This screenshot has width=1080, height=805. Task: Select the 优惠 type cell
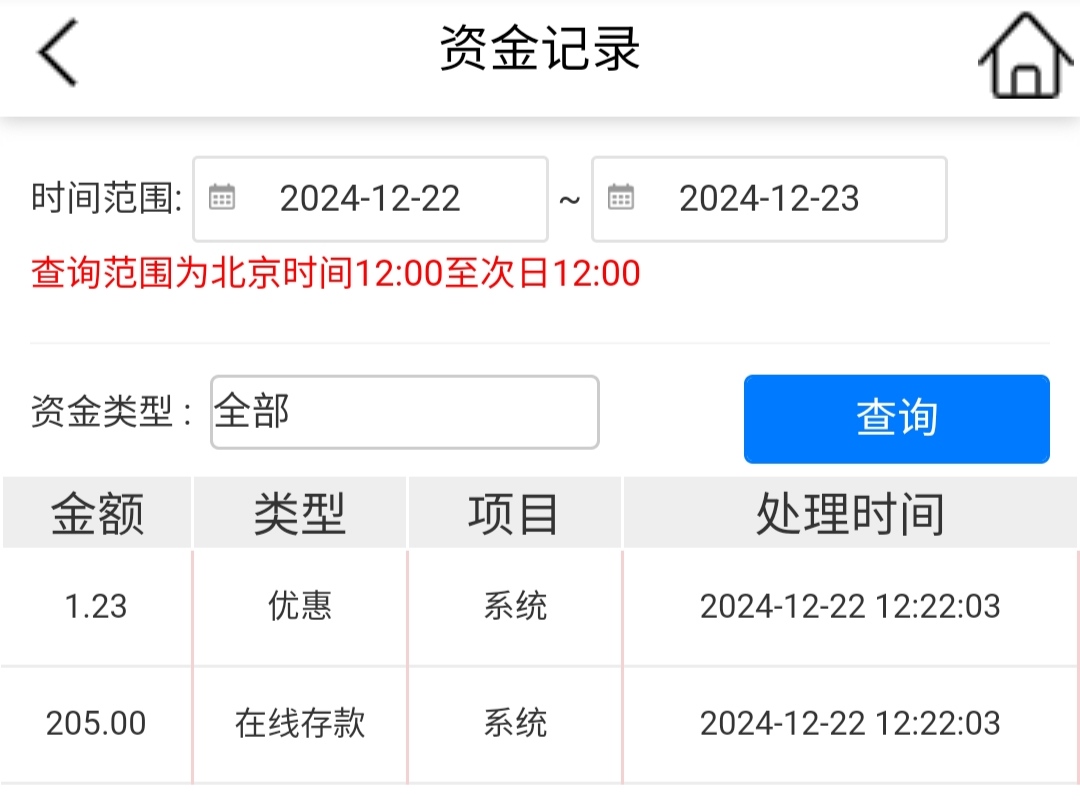[300, 607]
